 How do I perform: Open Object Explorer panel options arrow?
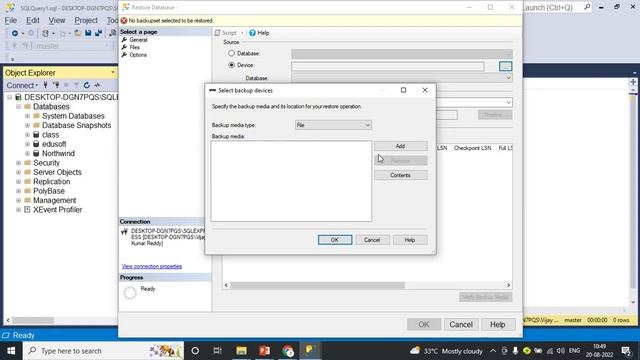[x=113, y=73]
